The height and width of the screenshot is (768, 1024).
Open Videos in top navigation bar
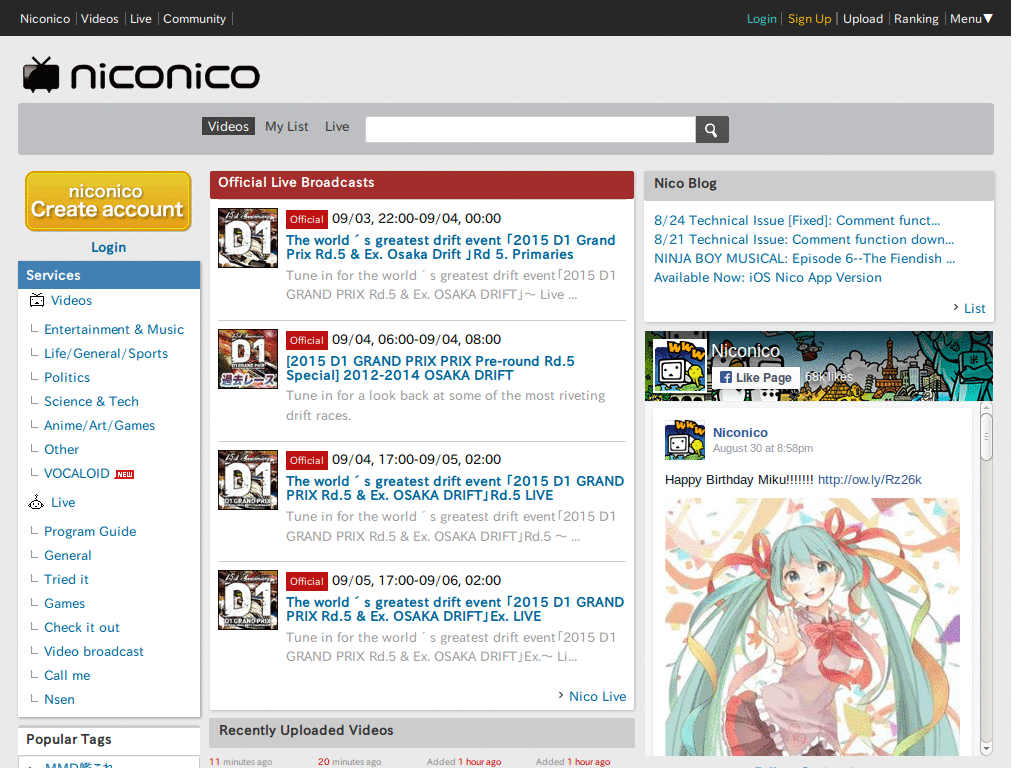[x=100, y=19]
